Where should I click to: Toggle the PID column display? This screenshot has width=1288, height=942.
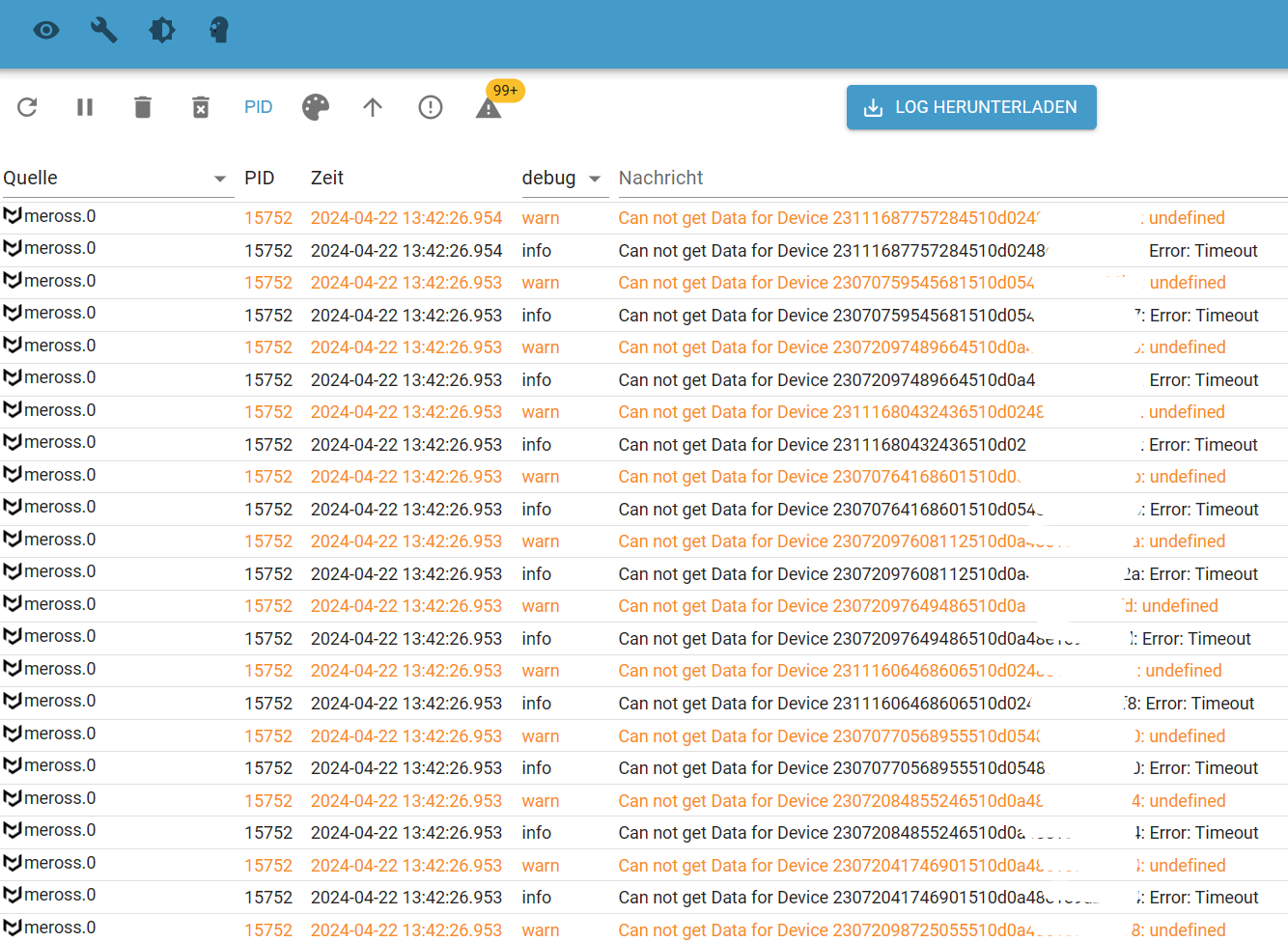click(259, 107)
